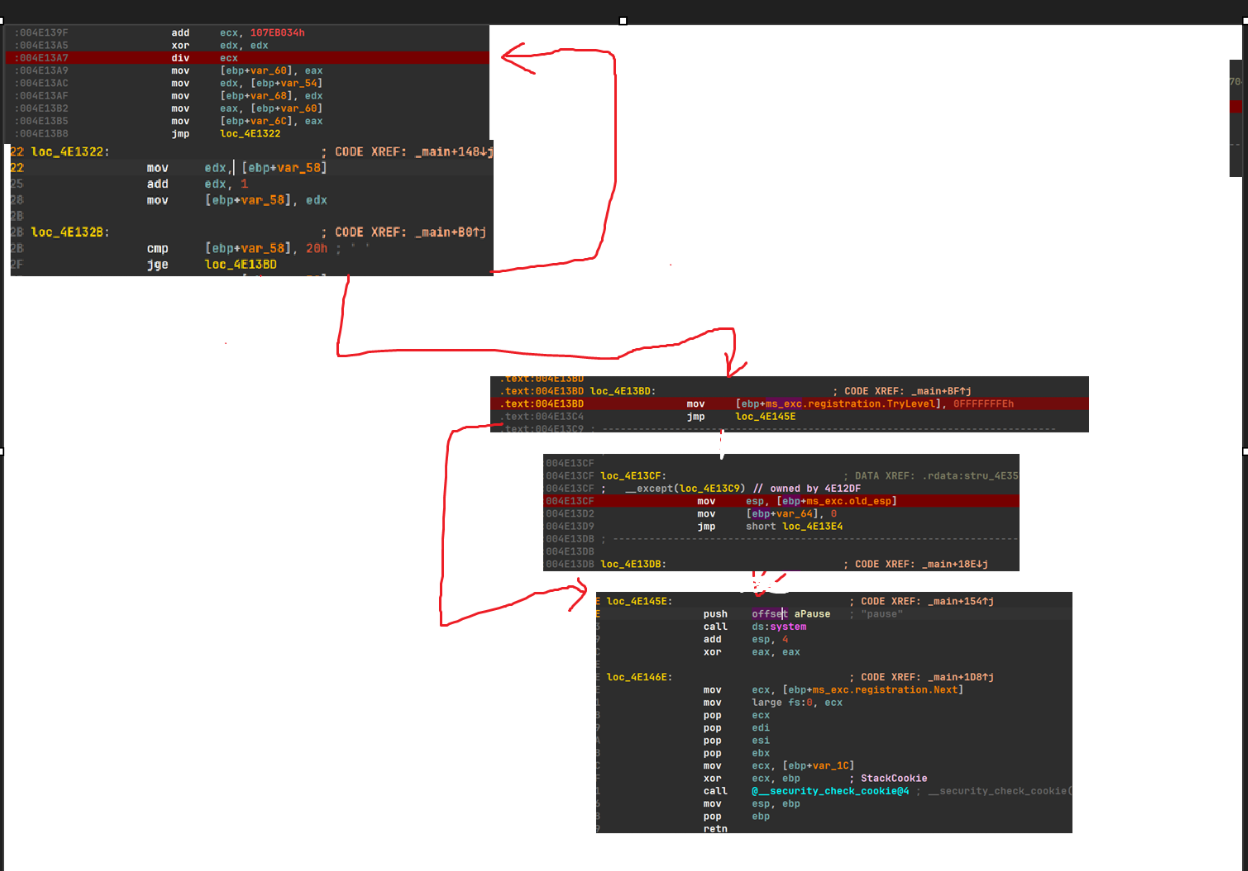Click the red arrowhead pointing at div line
The width and height of the screenshot is (1248, 871).
[x=512, y=59]
